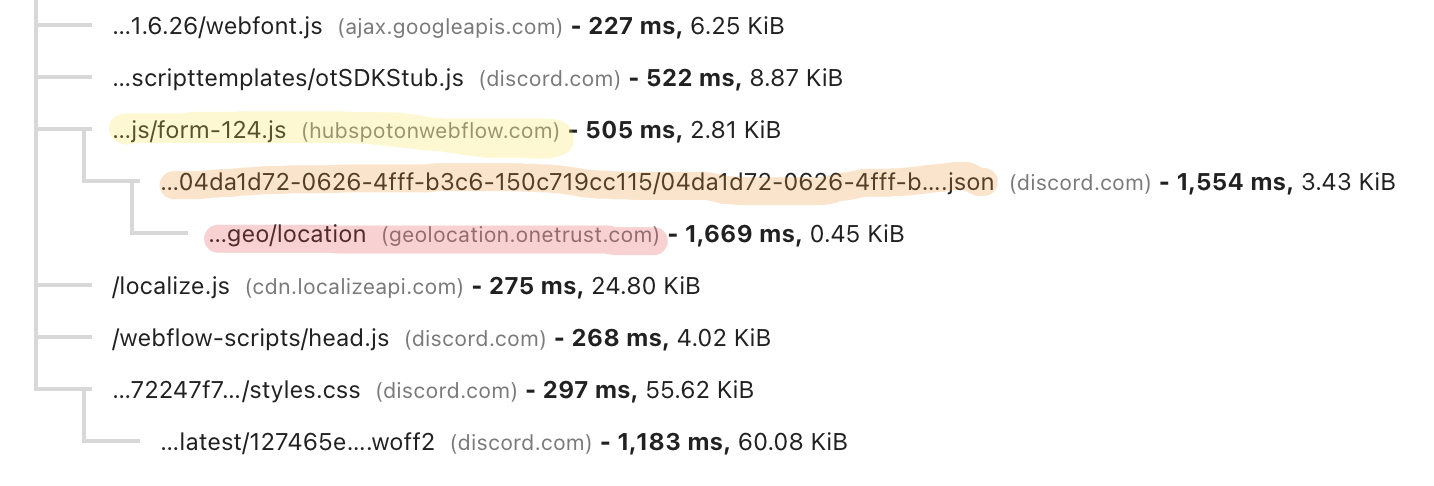Click the ajax.googleapis.com domain label
Image resolution: width=1434 pixels, height=486 pixels.
click(450, 27)
